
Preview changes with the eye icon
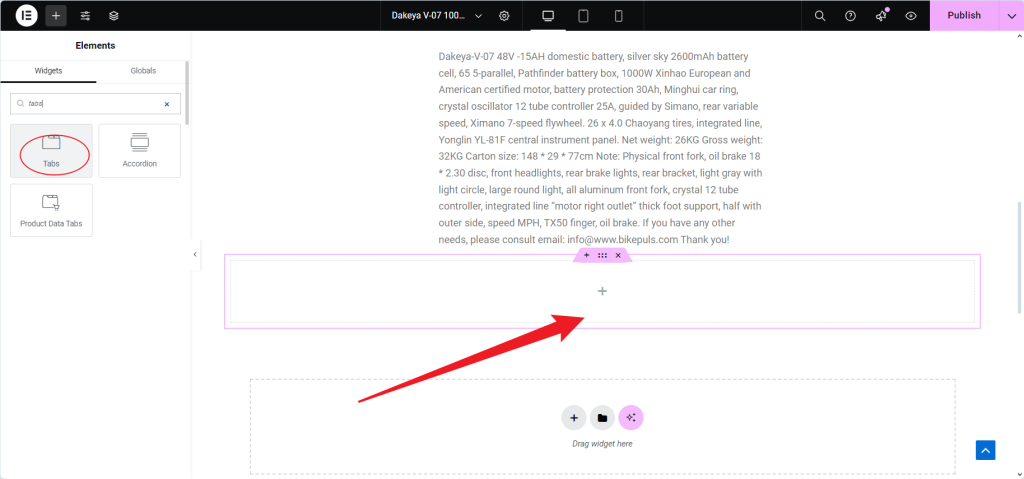click(x=911, y=16)
